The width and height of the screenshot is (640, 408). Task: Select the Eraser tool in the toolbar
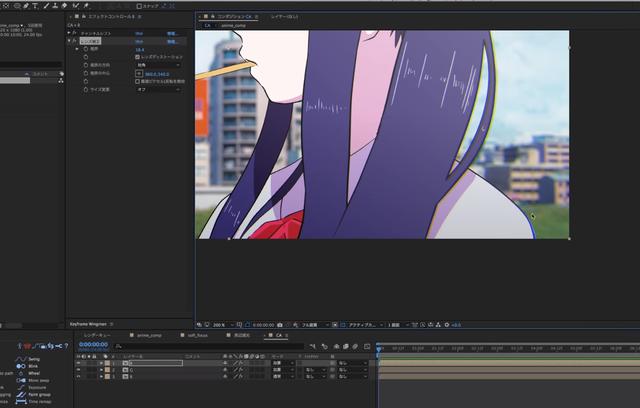pyautogui.click(x=64, y=6)
